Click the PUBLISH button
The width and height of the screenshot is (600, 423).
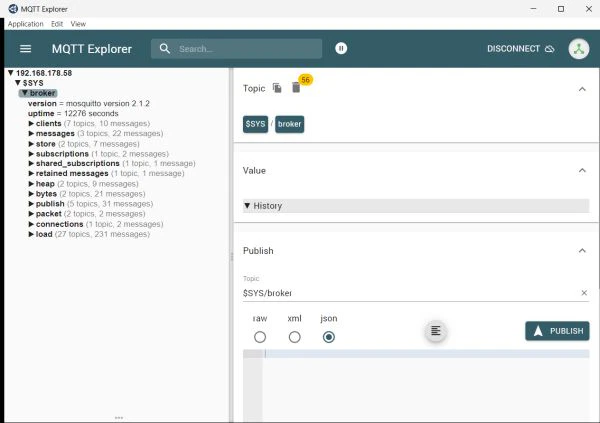[x=557, y=331]
